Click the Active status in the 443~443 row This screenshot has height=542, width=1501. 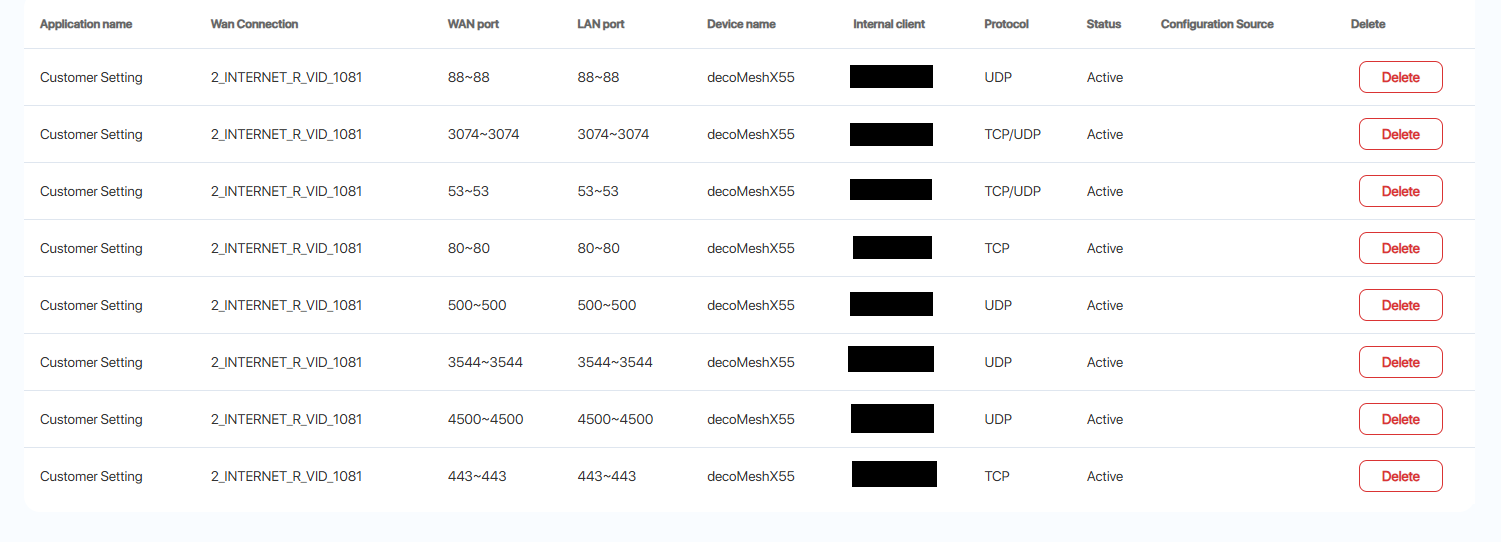point(1105,476)
